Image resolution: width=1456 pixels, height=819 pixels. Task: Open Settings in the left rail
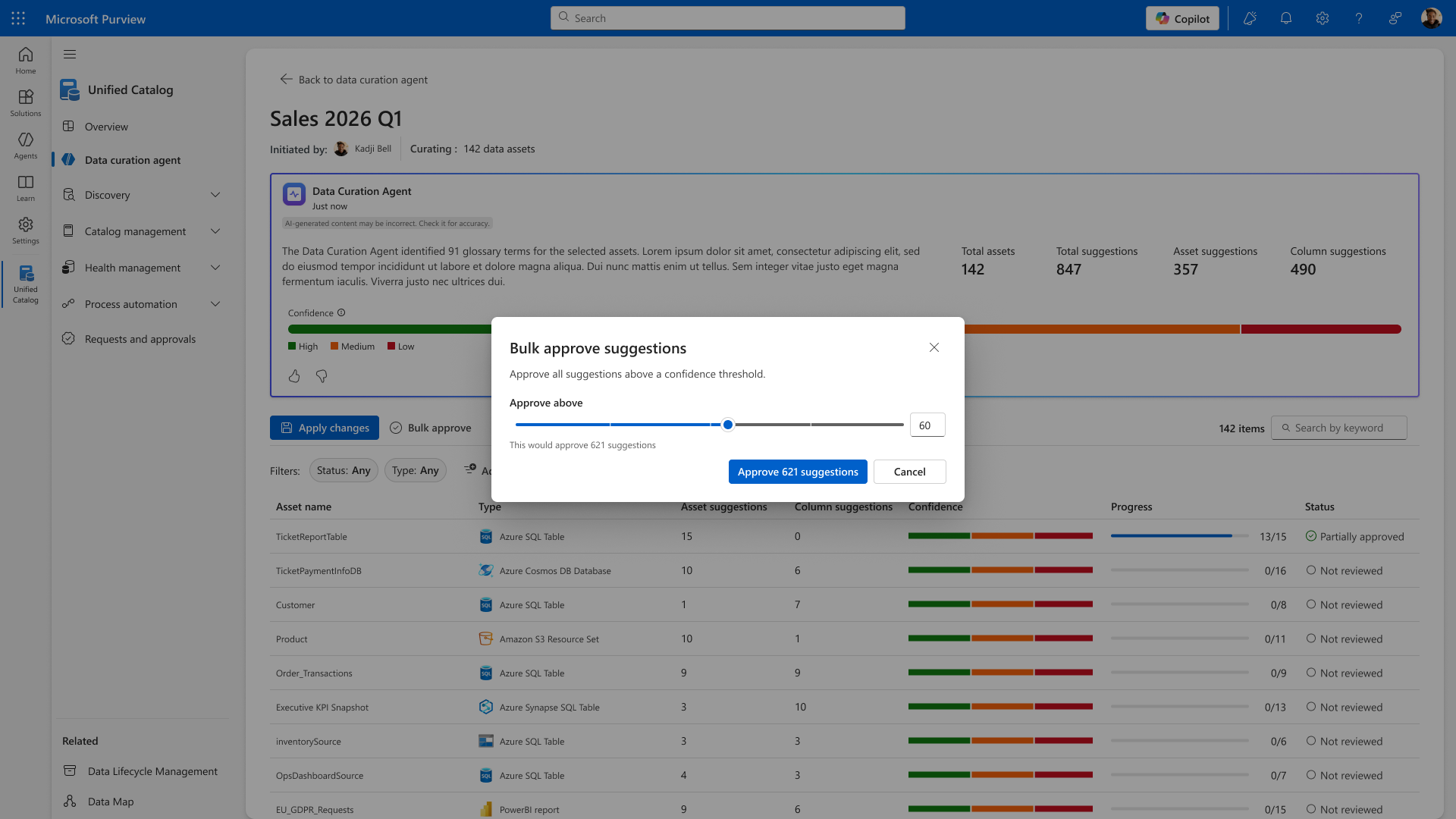pos(26,230)
